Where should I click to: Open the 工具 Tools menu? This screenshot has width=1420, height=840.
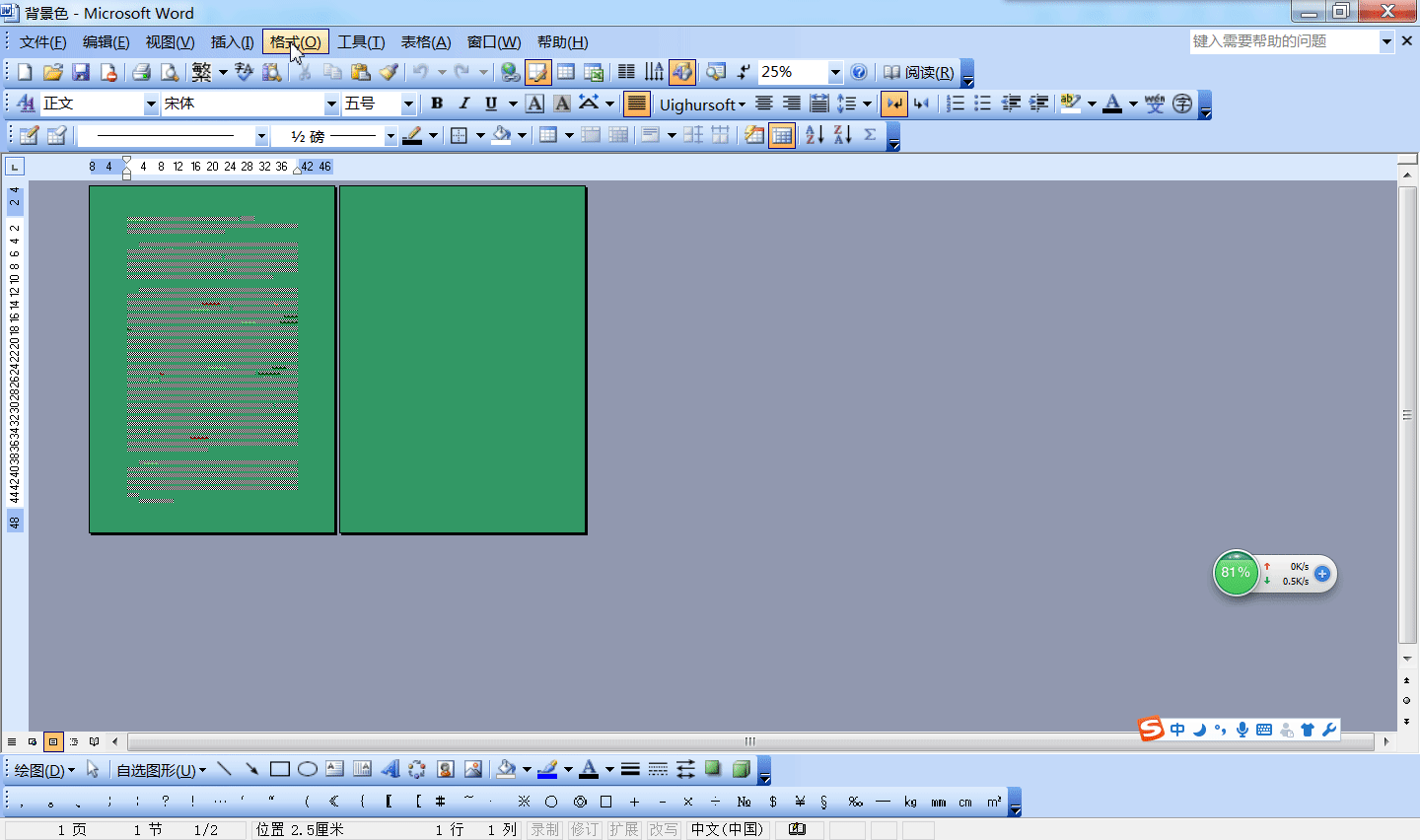361,41
